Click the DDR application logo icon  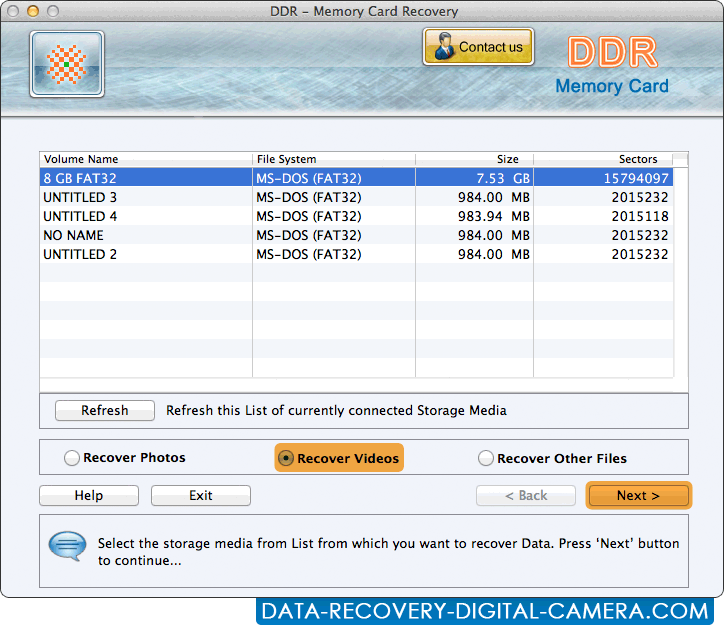click(67, 64)
